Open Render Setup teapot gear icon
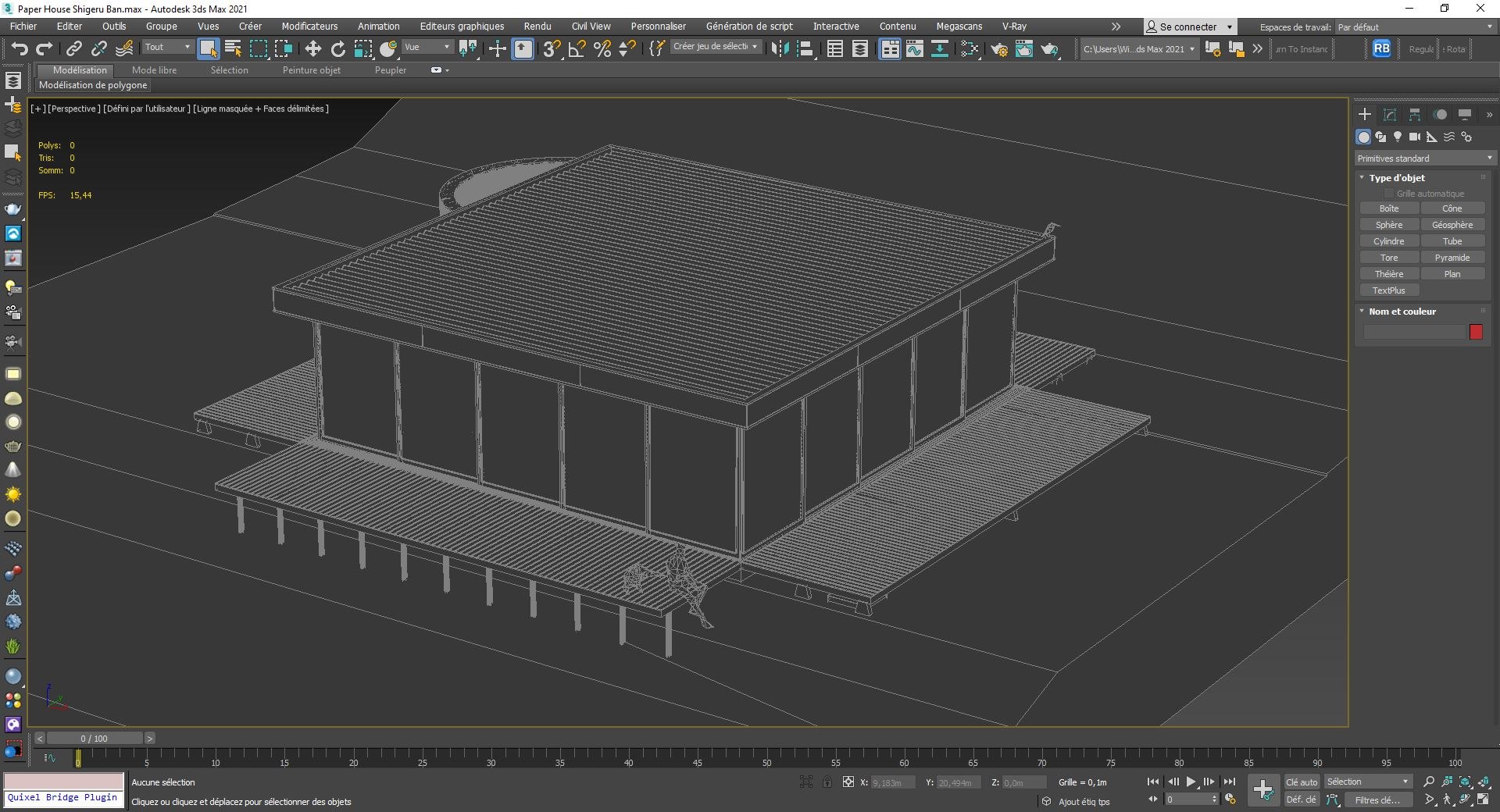This screenshot has width=1500, height=812. [x=999, y=49]
